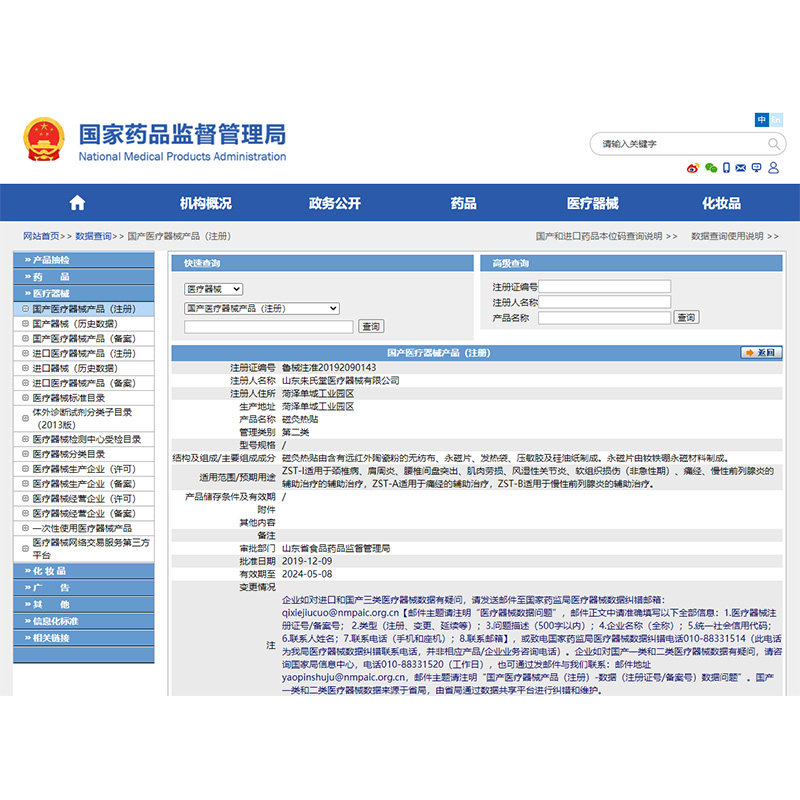Expand the 信息化标准 sidebar section
This screenshot has height=800, width=800.
pos(84,621)
